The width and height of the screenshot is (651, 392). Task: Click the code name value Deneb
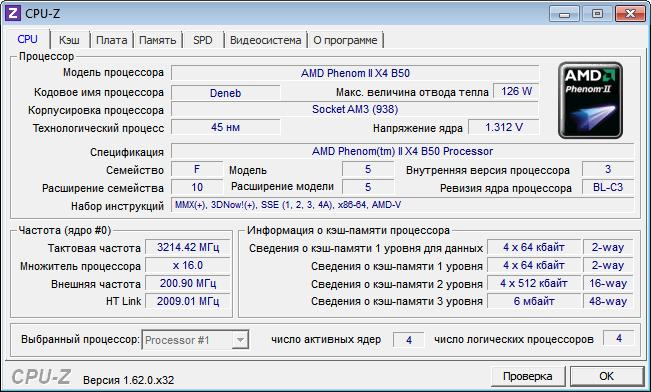coord(225,93)
